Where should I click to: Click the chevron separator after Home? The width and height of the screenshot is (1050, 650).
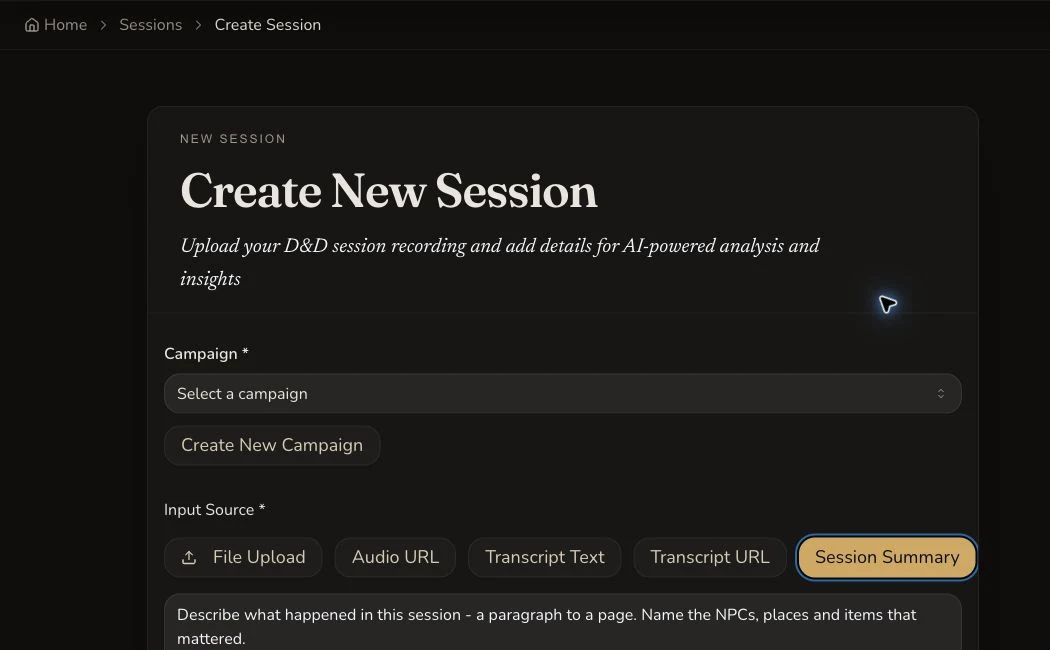(x=103, y=25)
